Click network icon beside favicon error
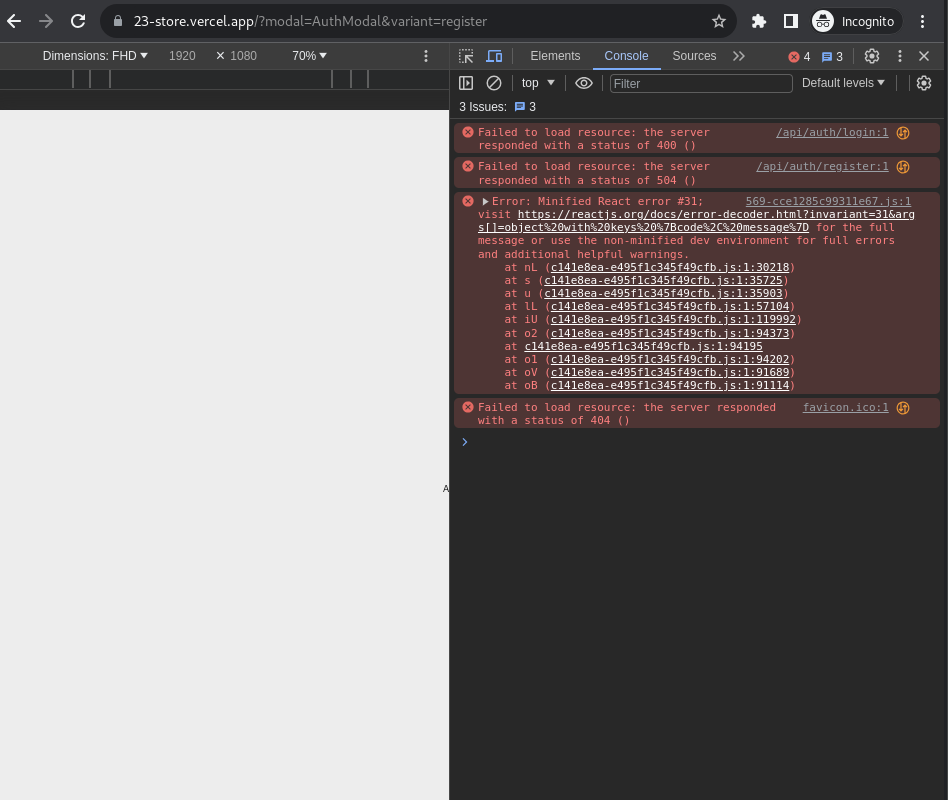The height and width of the screenshot is (800, 948). [x=903, y=408]
